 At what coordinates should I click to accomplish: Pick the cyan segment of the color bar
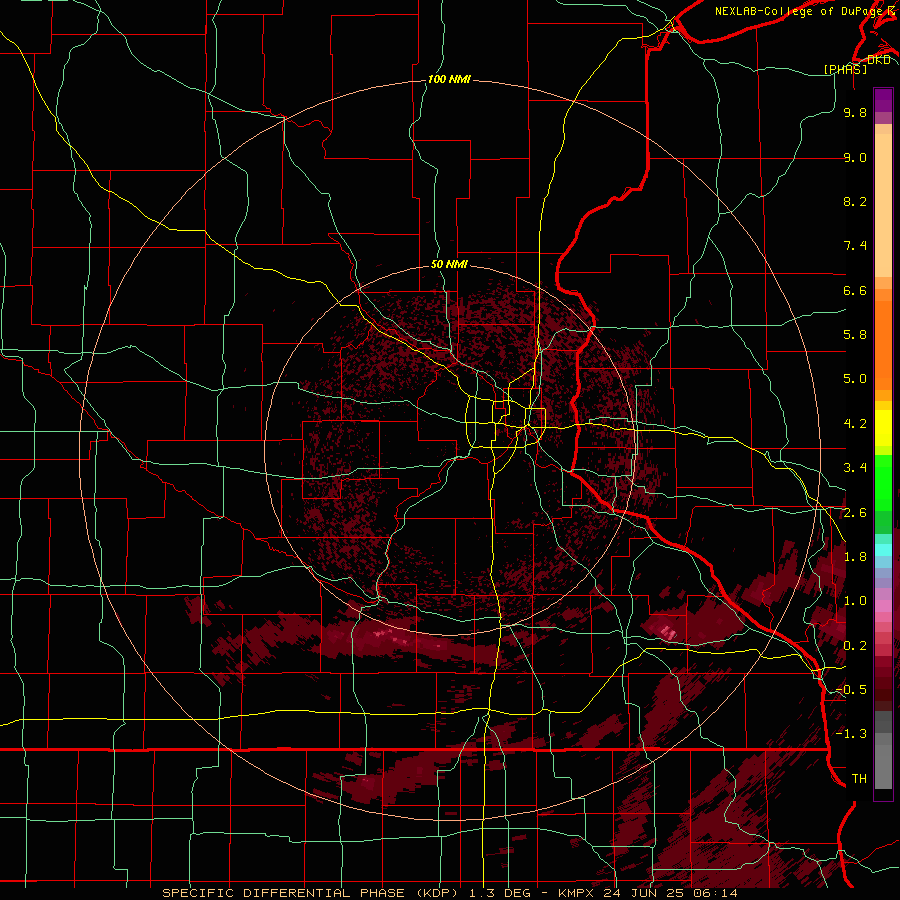coord(883,550)
